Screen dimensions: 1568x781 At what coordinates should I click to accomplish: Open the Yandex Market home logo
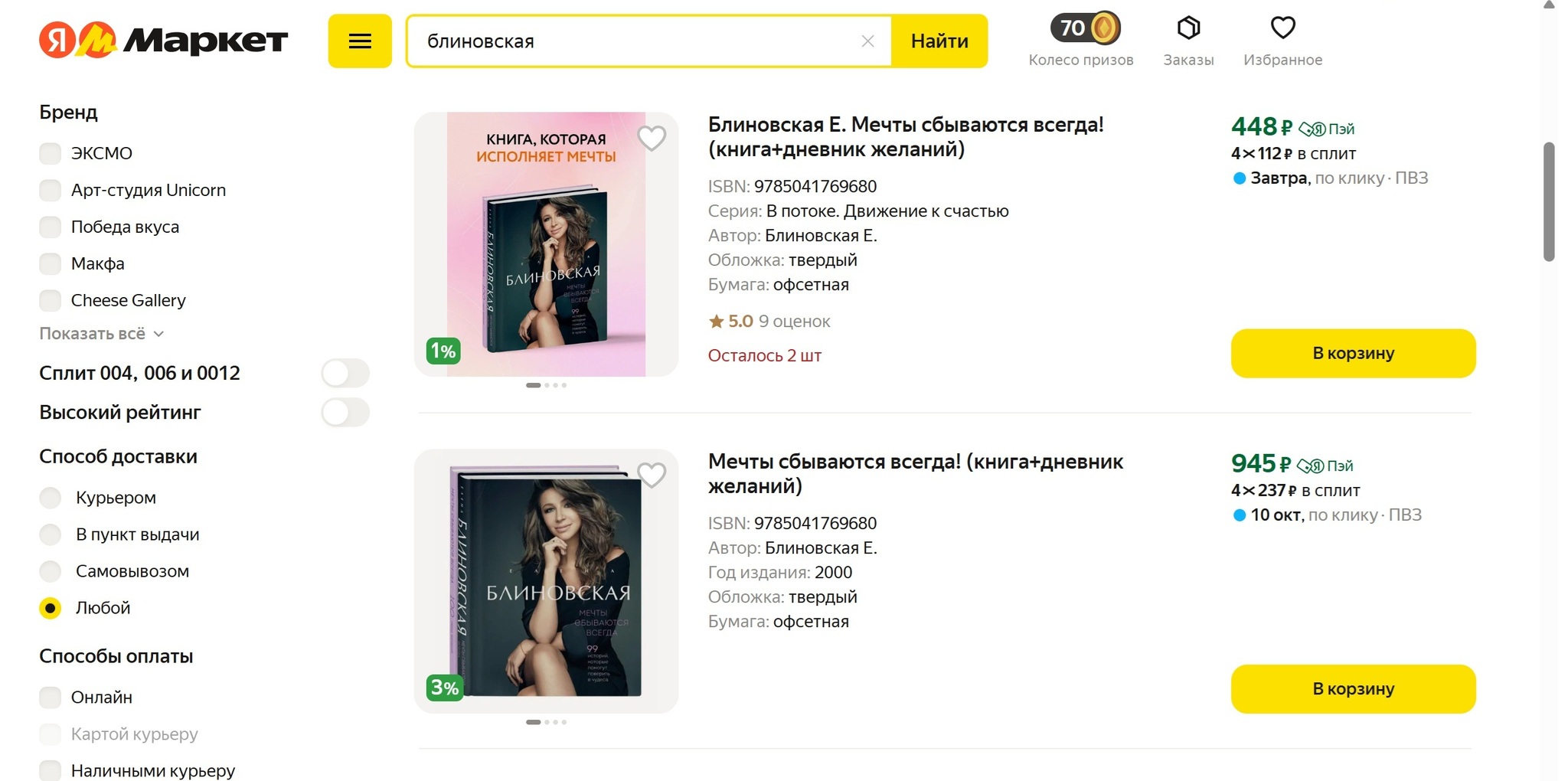tap(163, 41)
